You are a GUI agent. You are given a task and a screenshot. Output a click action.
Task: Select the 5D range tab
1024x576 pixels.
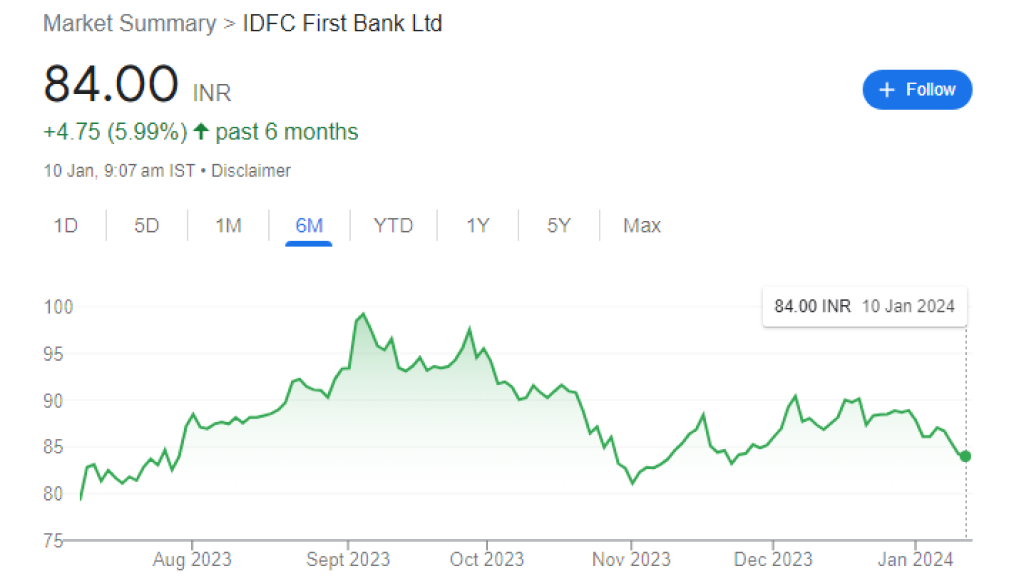click(x=146, y=226)
